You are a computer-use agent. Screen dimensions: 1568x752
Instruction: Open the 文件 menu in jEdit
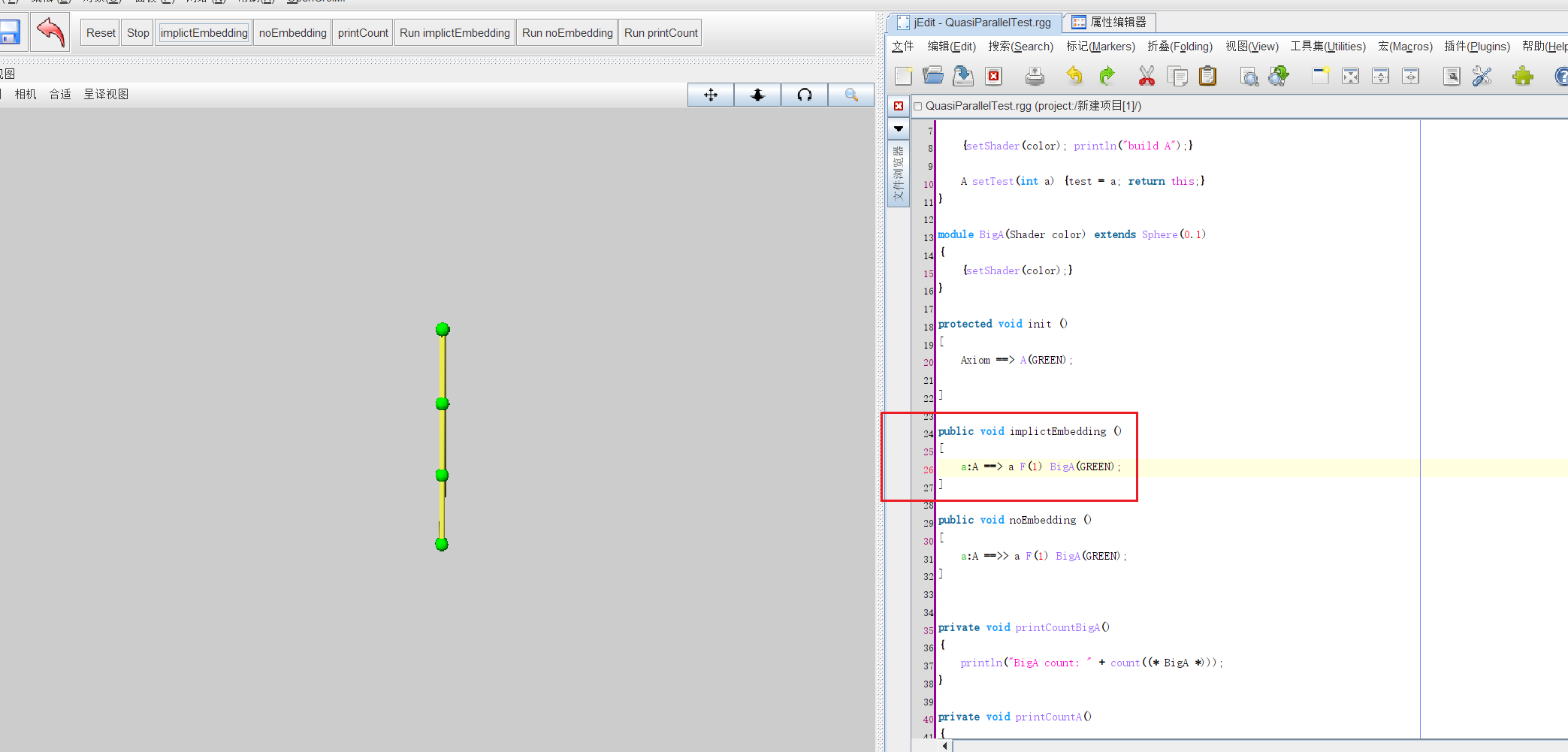[902, 47]
